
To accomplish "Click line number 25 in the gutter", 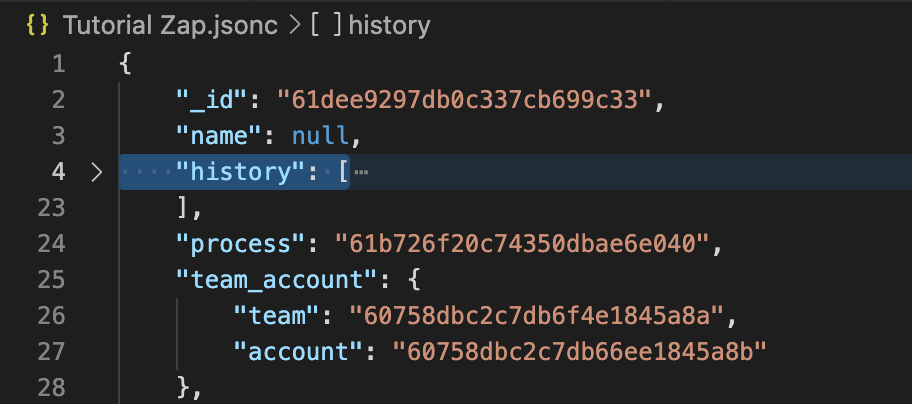I will point(51,280).
